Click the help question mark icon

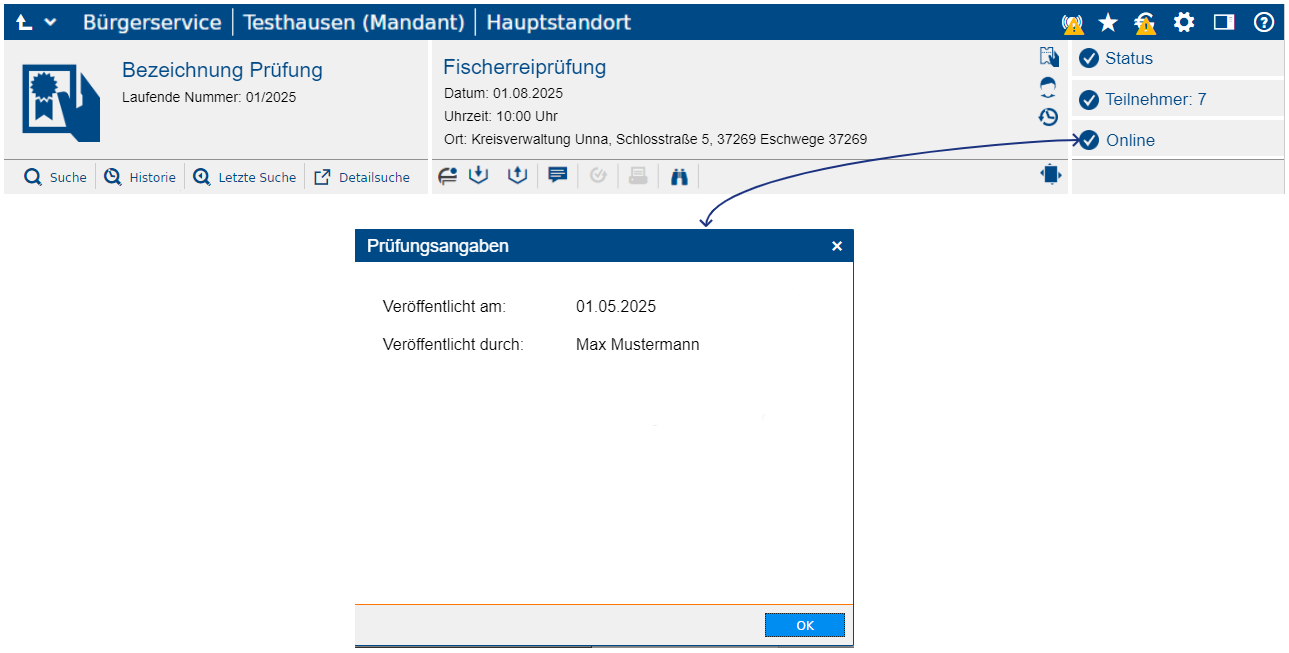1264,22
